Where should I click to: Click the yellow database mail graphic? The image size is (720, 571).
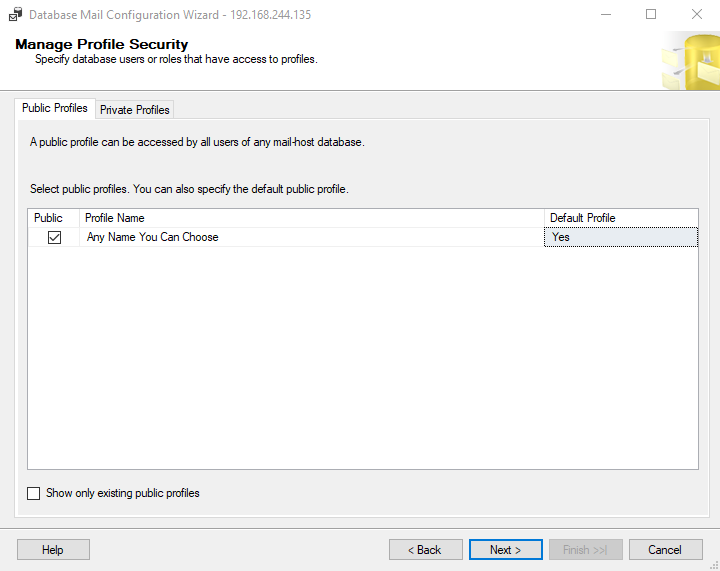coord(691,61)
